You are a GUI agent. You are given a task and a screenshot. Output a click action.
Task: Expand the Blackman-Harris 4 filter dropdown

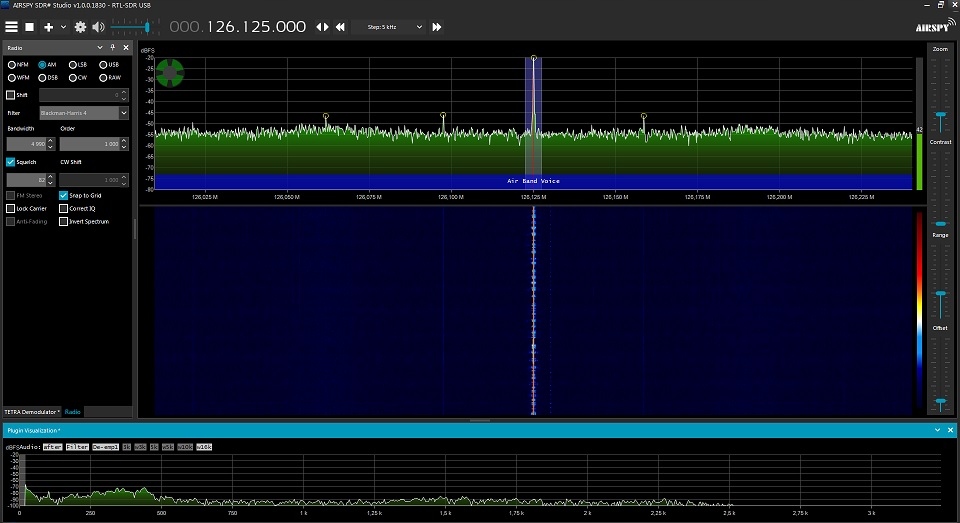pyautogui.click(x=124, y=113)
